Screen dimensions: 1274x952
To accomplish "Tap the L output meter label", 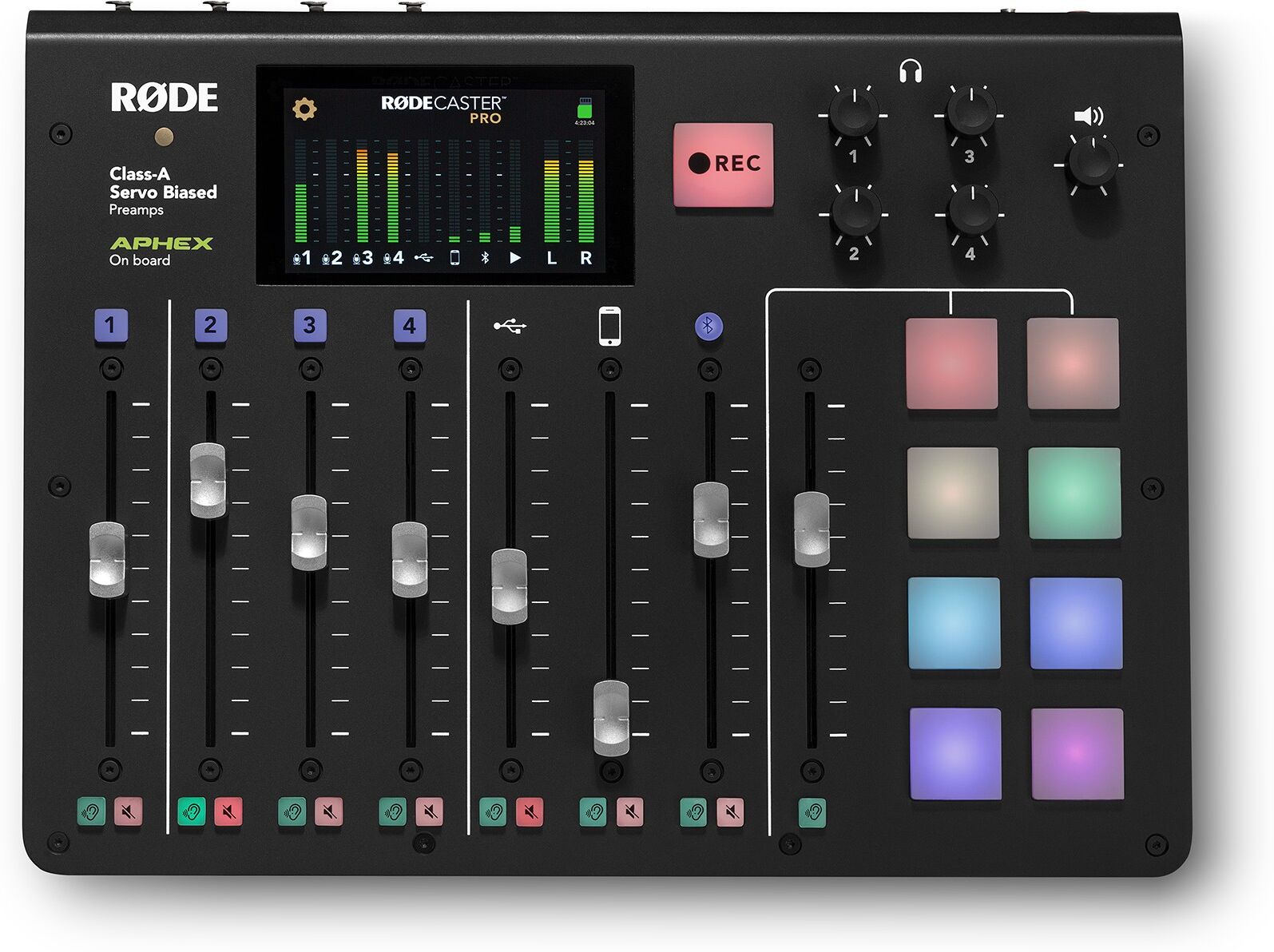I will click(551, 258).
